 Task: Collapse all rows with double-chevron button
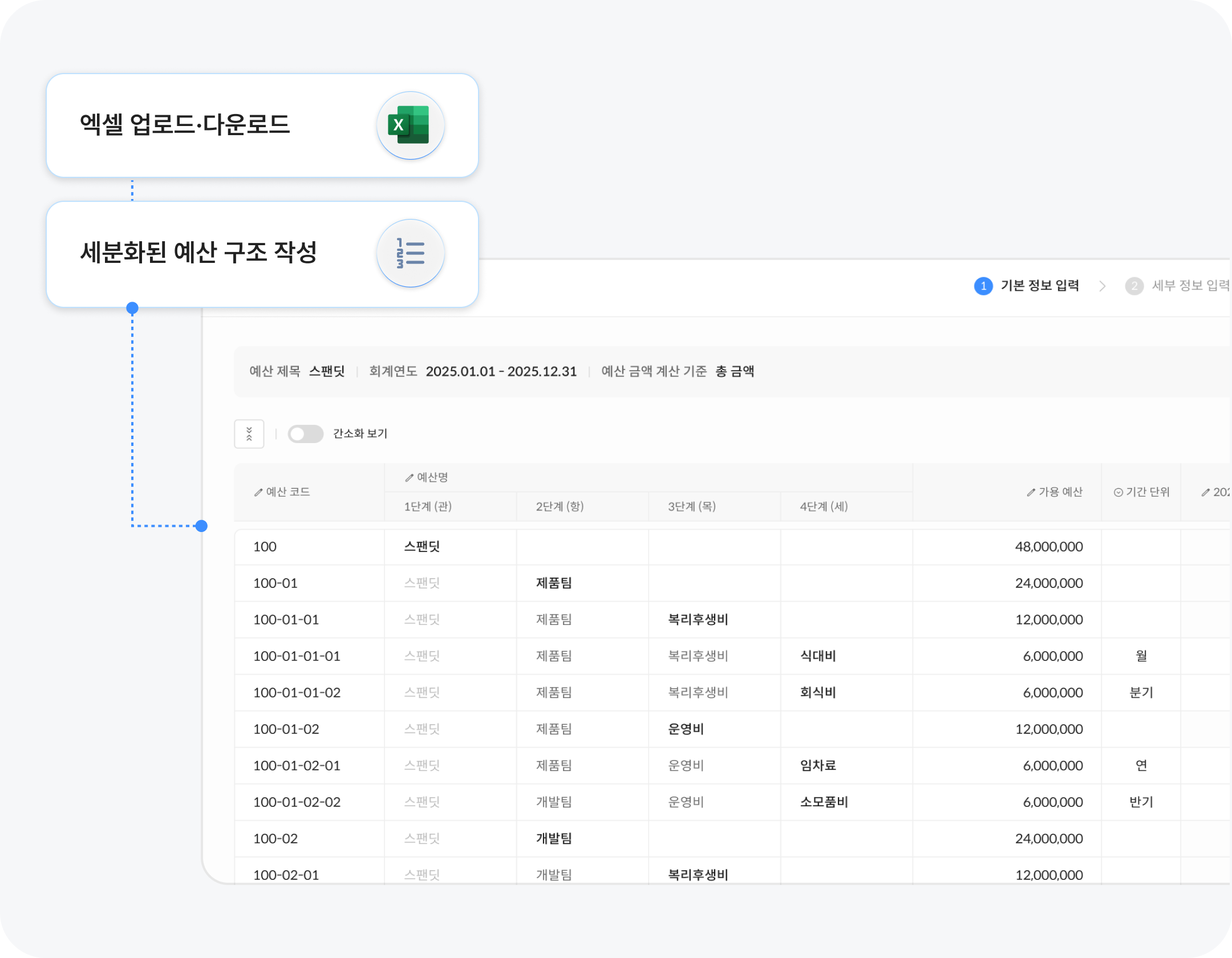[x=249, y=434]
